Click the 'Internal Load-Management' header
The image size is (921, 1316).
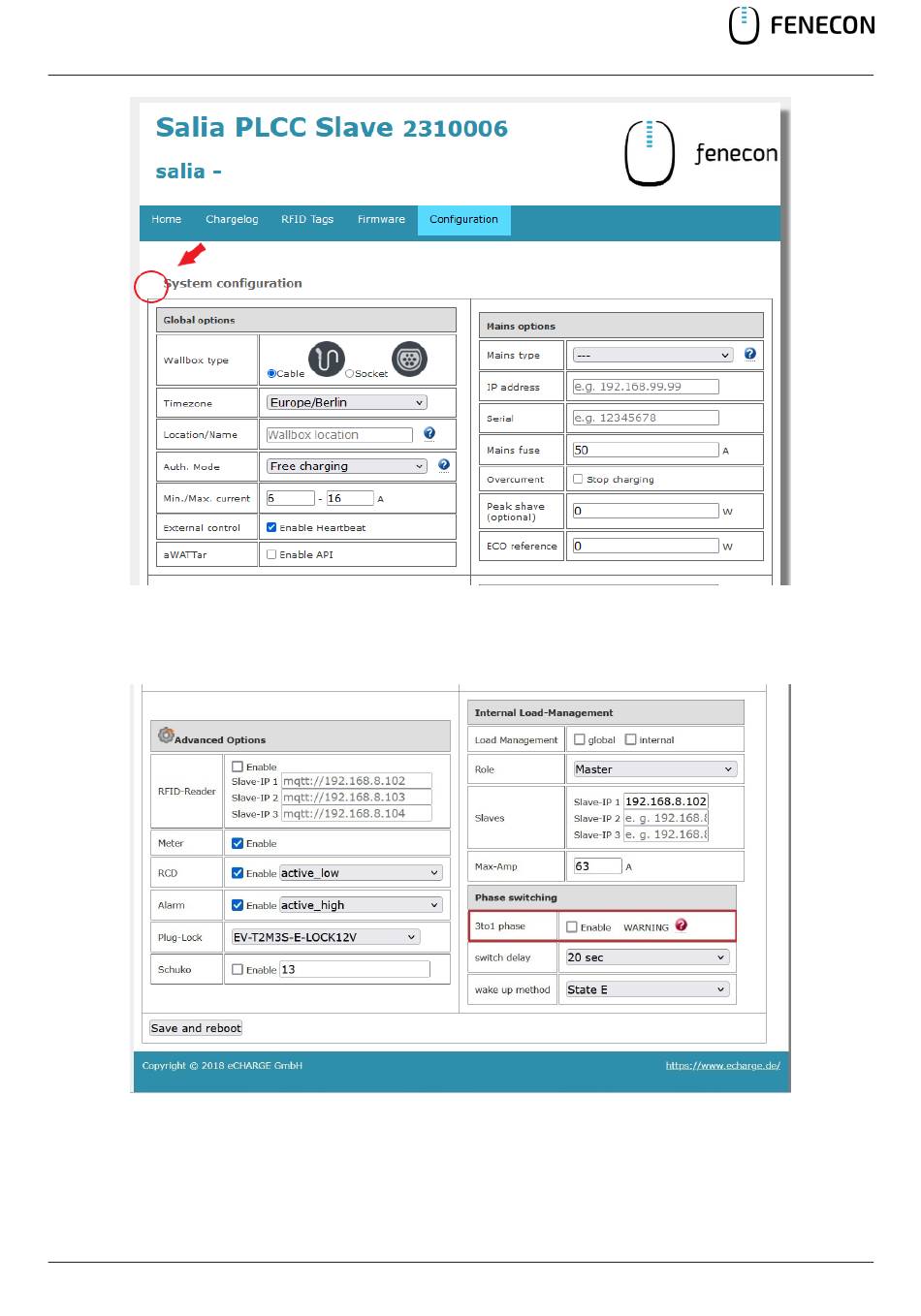544,712
